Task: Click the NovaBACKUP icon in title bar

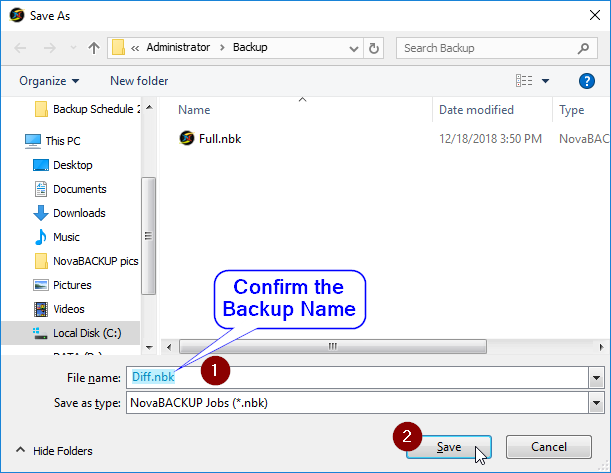Action: coord(17,16)
